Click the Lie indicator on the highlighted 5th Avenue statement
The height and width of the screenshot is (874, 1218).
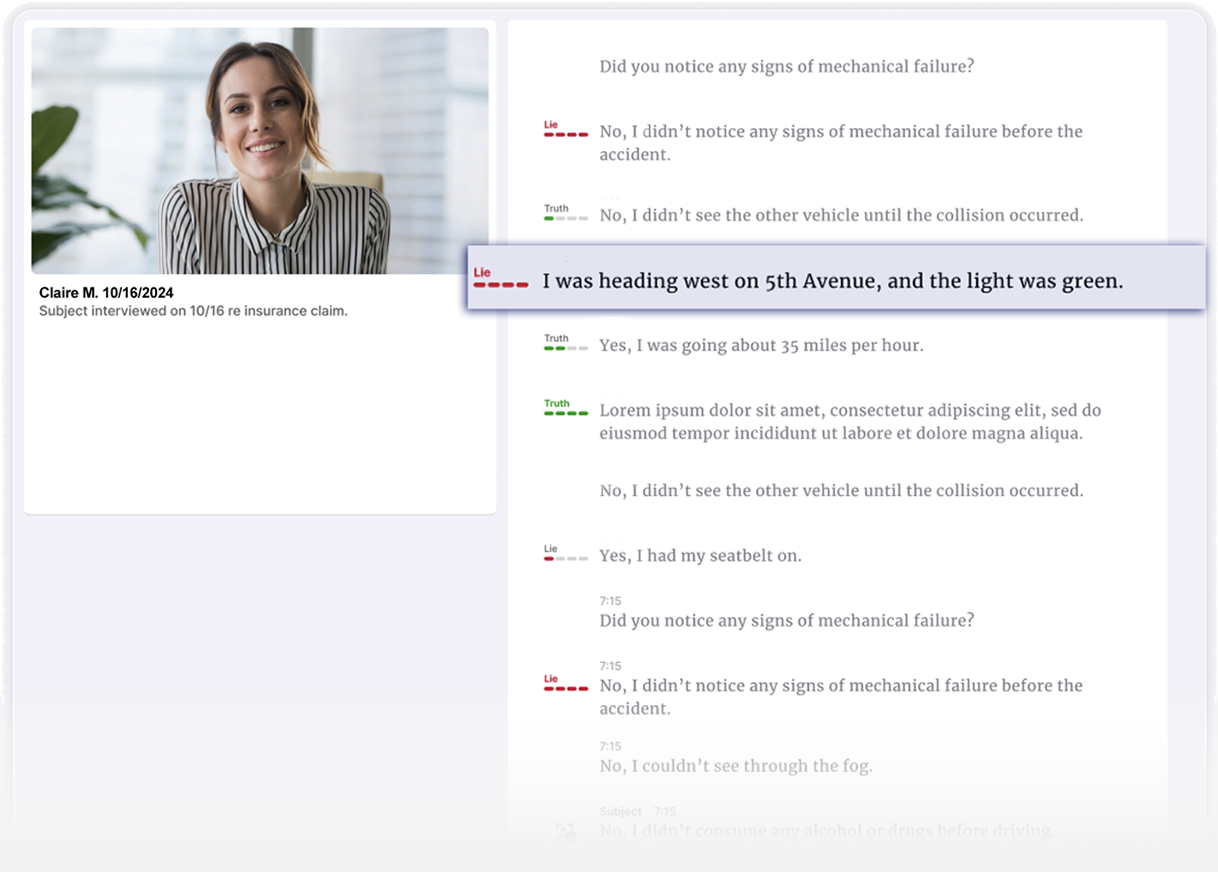[x=500, y=279]
